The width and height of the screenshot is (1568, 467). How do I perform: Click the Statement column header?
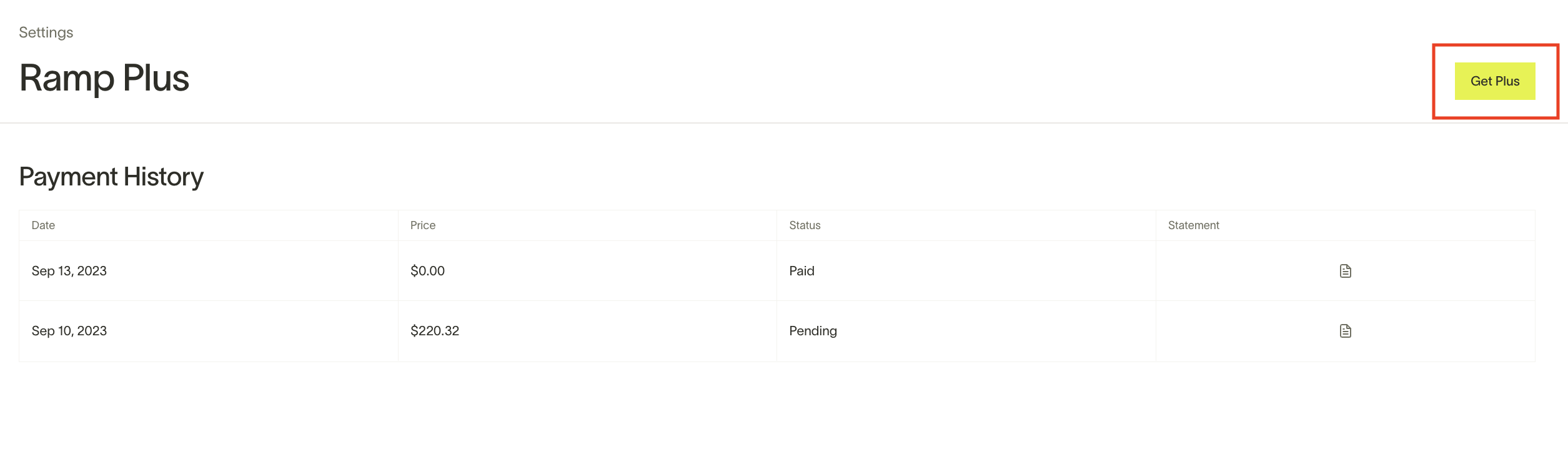(x=1193, y=225)
